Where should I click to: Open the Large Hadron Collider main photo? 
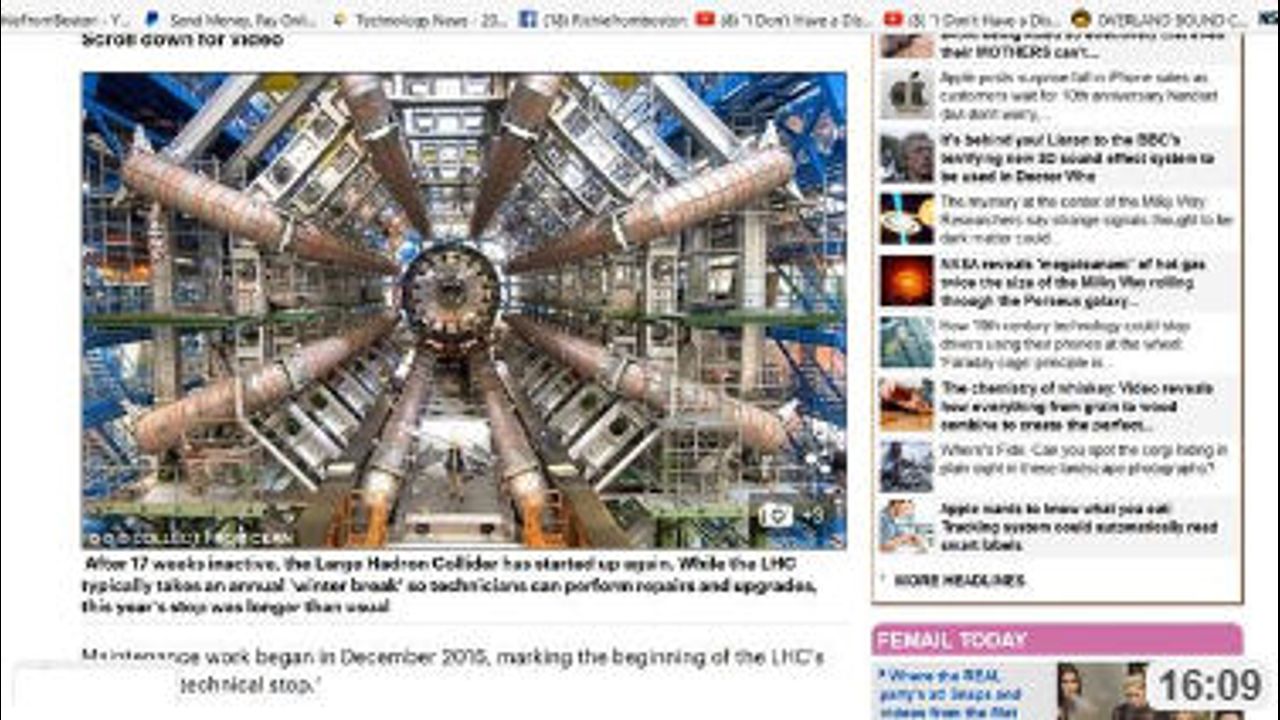click(x=464, y=310)
